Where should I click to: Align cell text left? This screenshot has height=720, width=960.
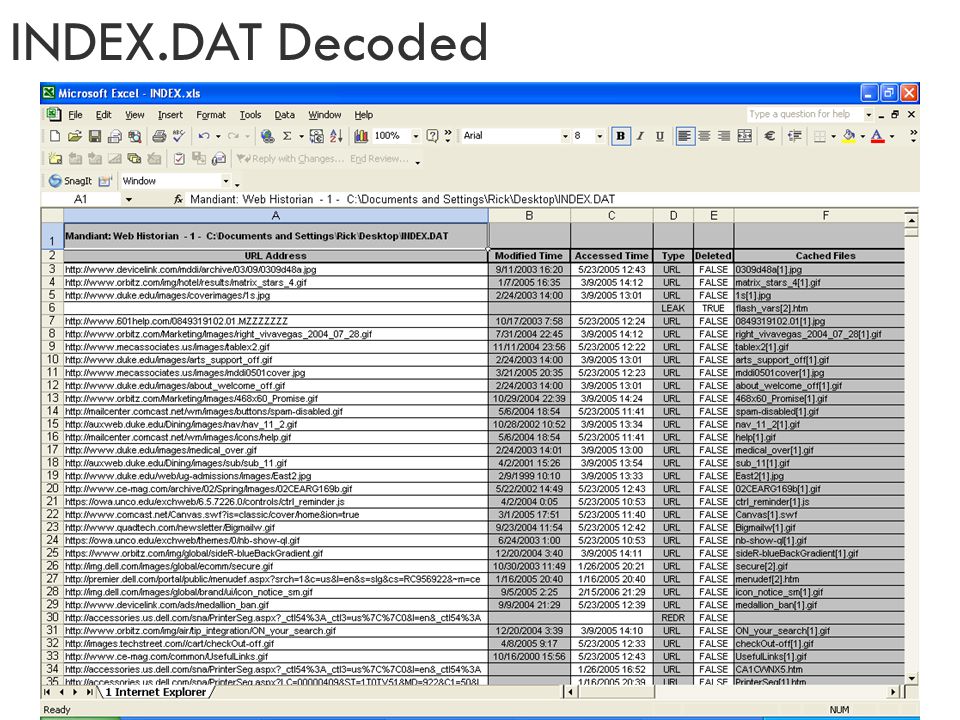coord(684,136)
